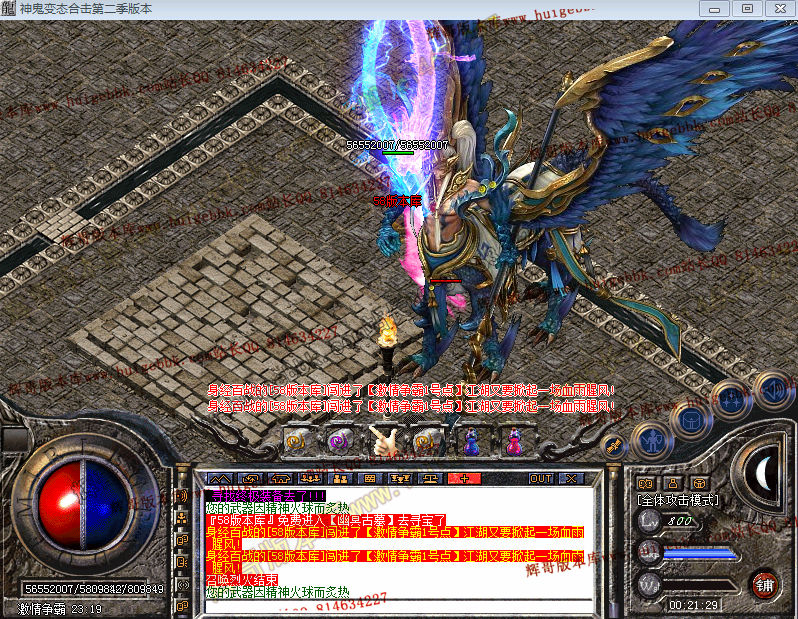798x619 pixels.
Task: Use the purple spiral scroll in the belt
Action: click(x=338, y=440)
